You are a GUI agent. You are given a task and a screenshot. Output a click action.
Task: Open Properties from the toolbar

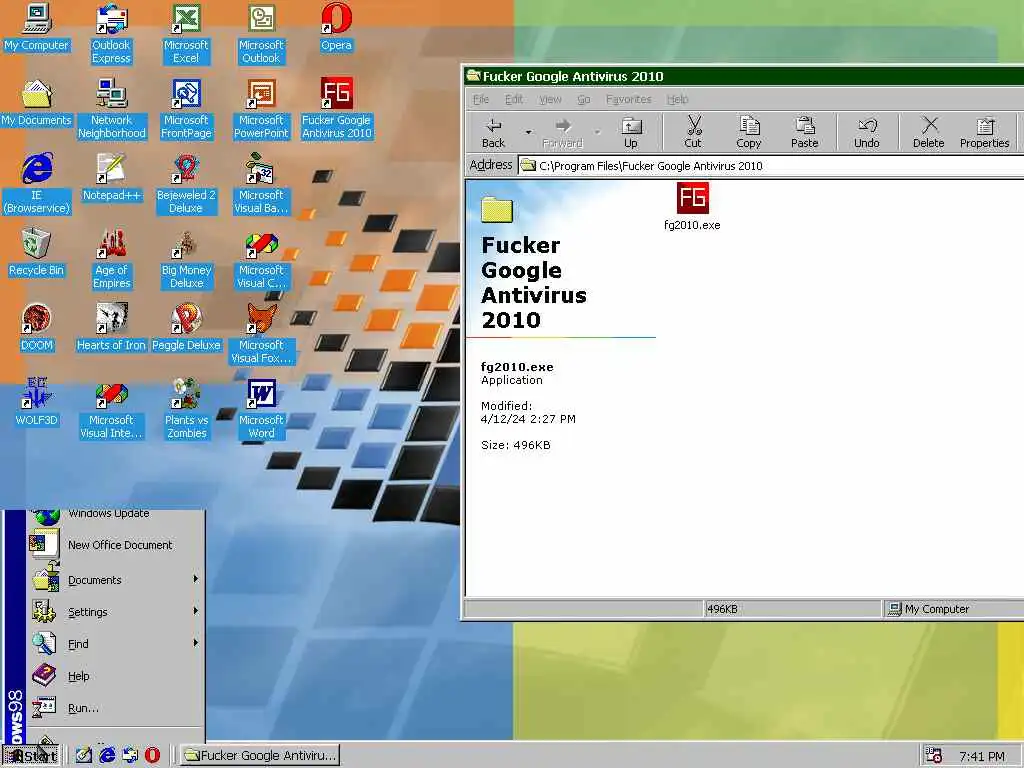click(984, 133)
